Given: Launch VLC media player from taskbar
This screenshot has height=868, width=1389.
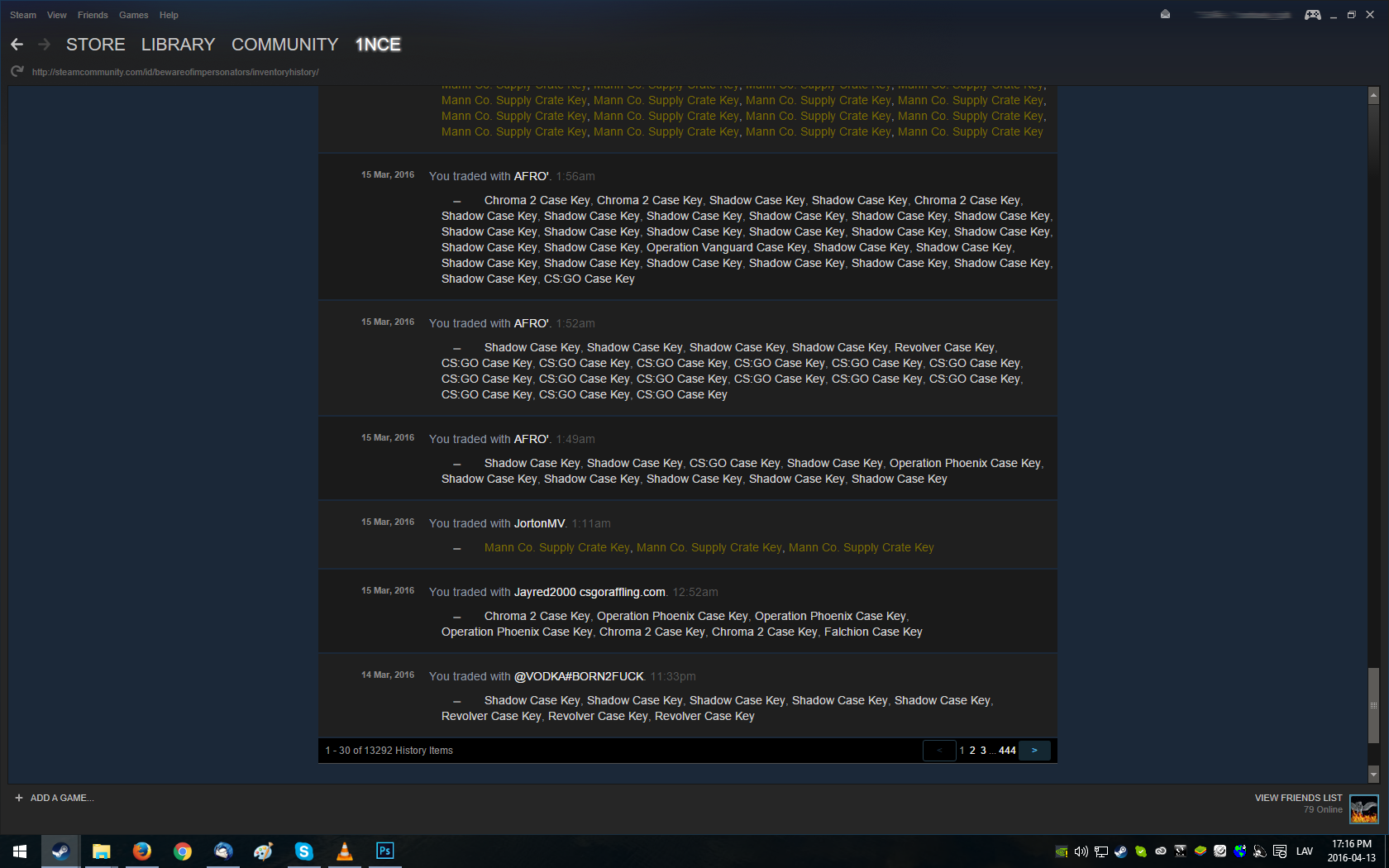Looking at the screenshot, I should coord(345,851).
